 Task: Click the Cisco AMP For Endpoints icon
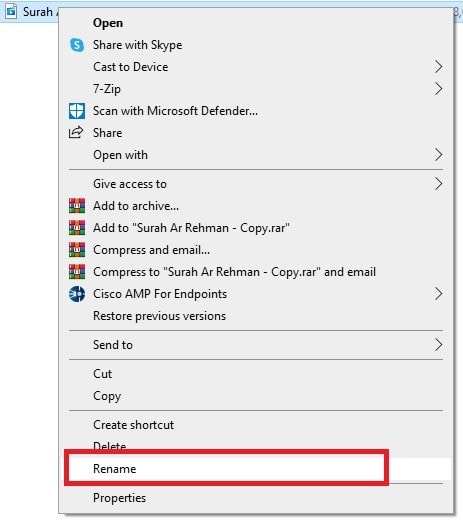tap(77, 294)
